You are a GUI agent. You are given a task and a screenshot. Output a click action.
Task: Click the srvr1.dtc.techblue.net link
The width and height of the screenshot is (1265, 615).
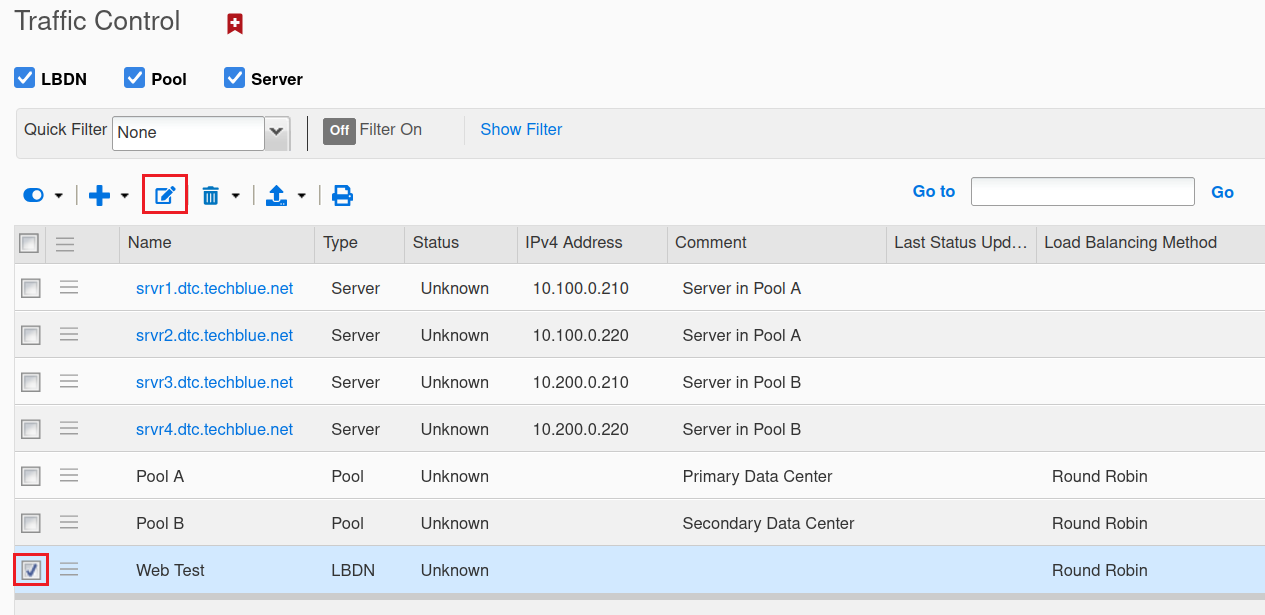214,288
